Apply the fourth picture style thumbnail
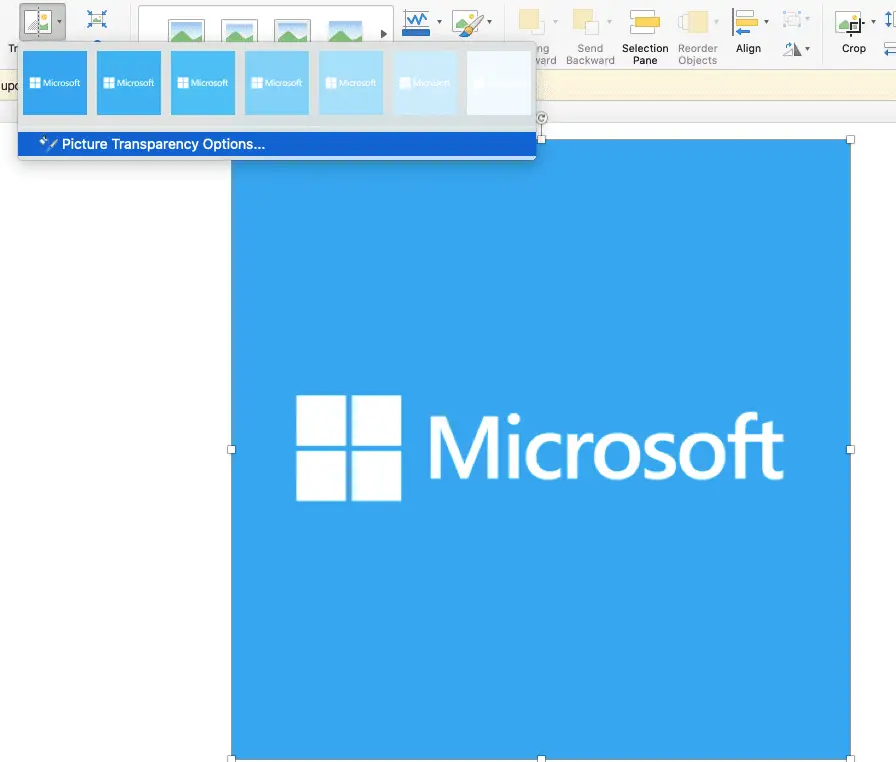 pyautogui.click(x=346, y=31)
